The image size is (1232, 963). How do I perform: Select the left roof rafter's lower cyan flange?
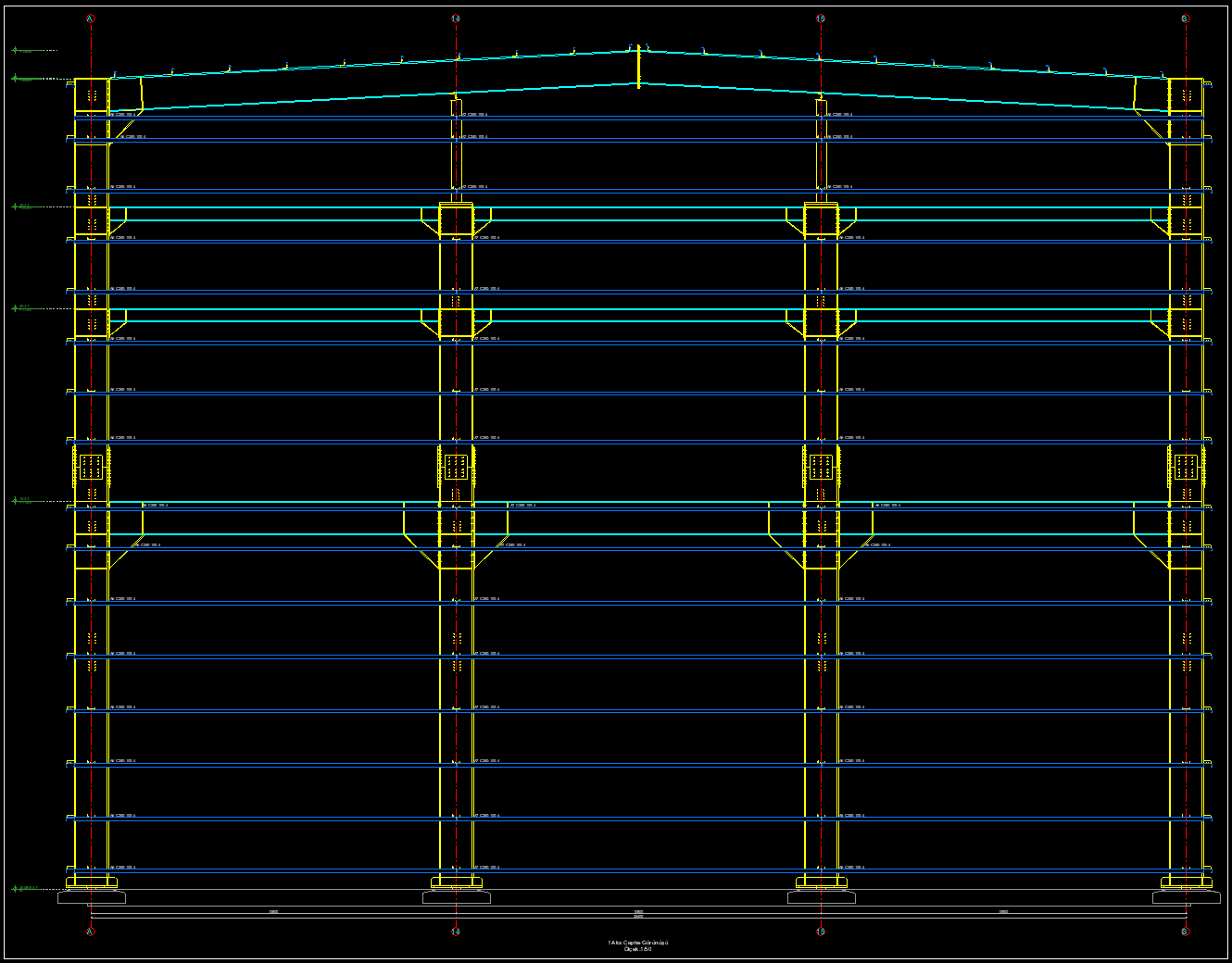coord(371,97)
